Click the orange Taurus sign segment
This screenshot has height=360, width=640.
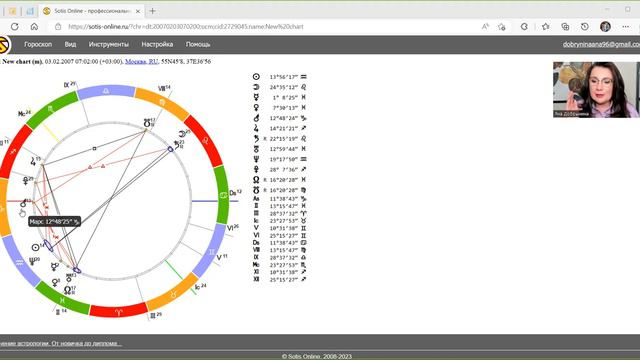point(173,293)
